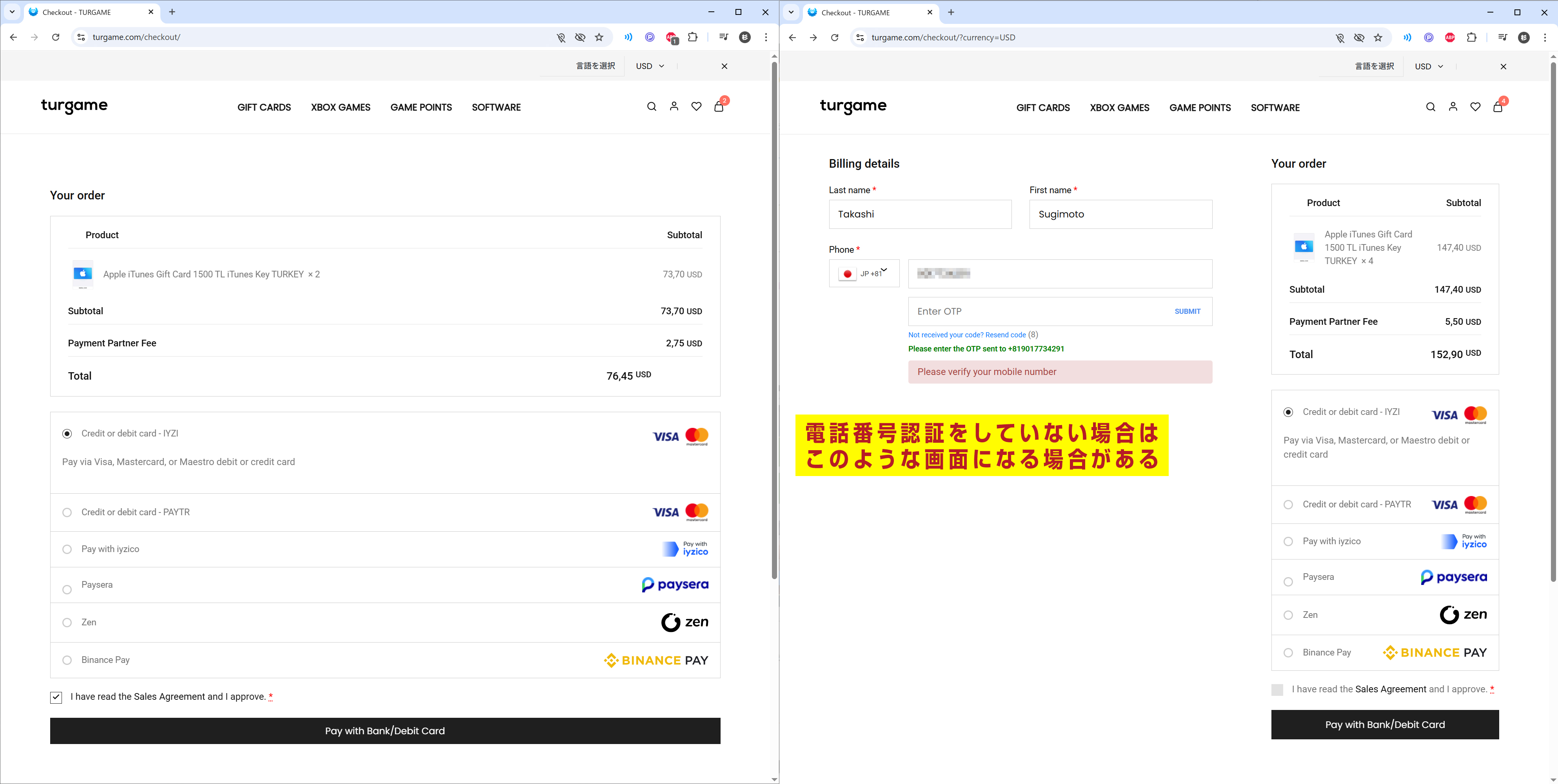Open the extensions puzzle icon in right browser
The image size is (1558, 784).
[1471, 38]
